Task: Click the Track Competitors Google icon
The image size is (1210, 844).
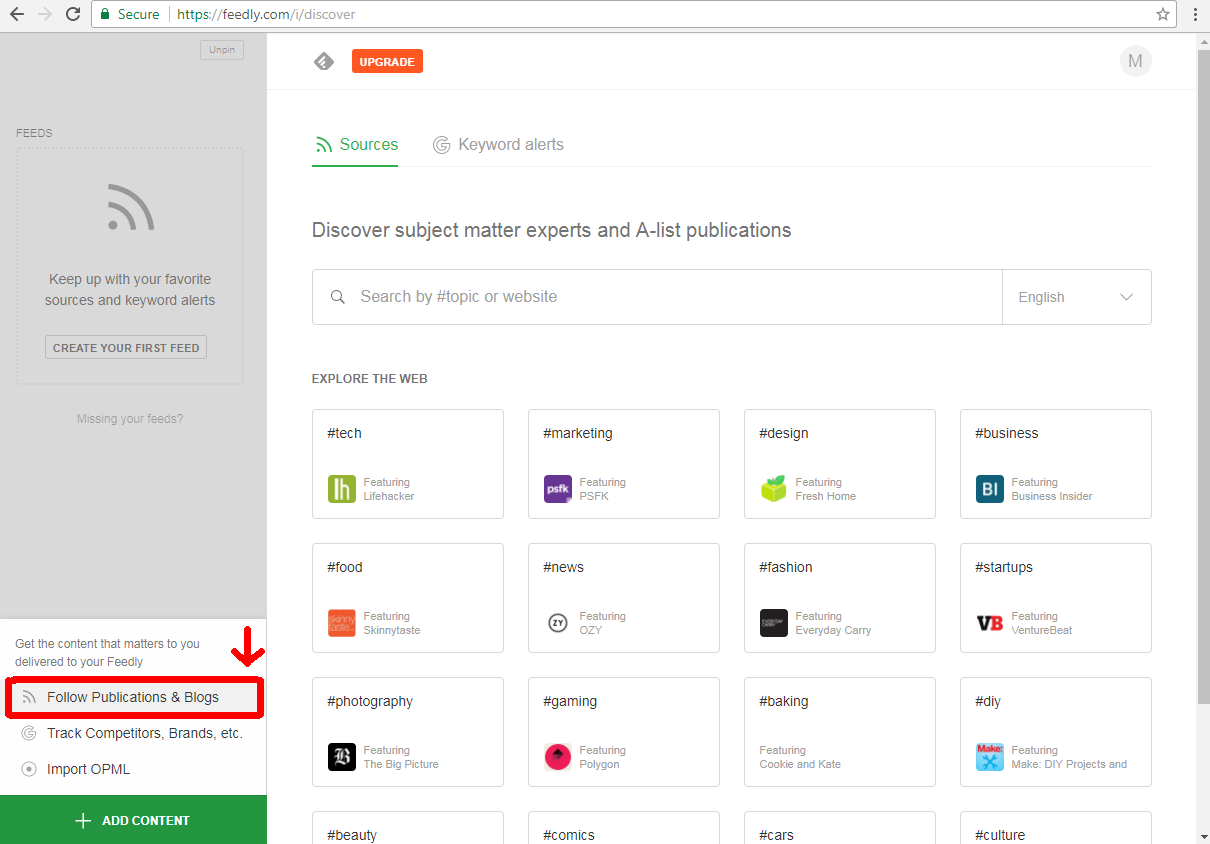Action: (29, 734)
